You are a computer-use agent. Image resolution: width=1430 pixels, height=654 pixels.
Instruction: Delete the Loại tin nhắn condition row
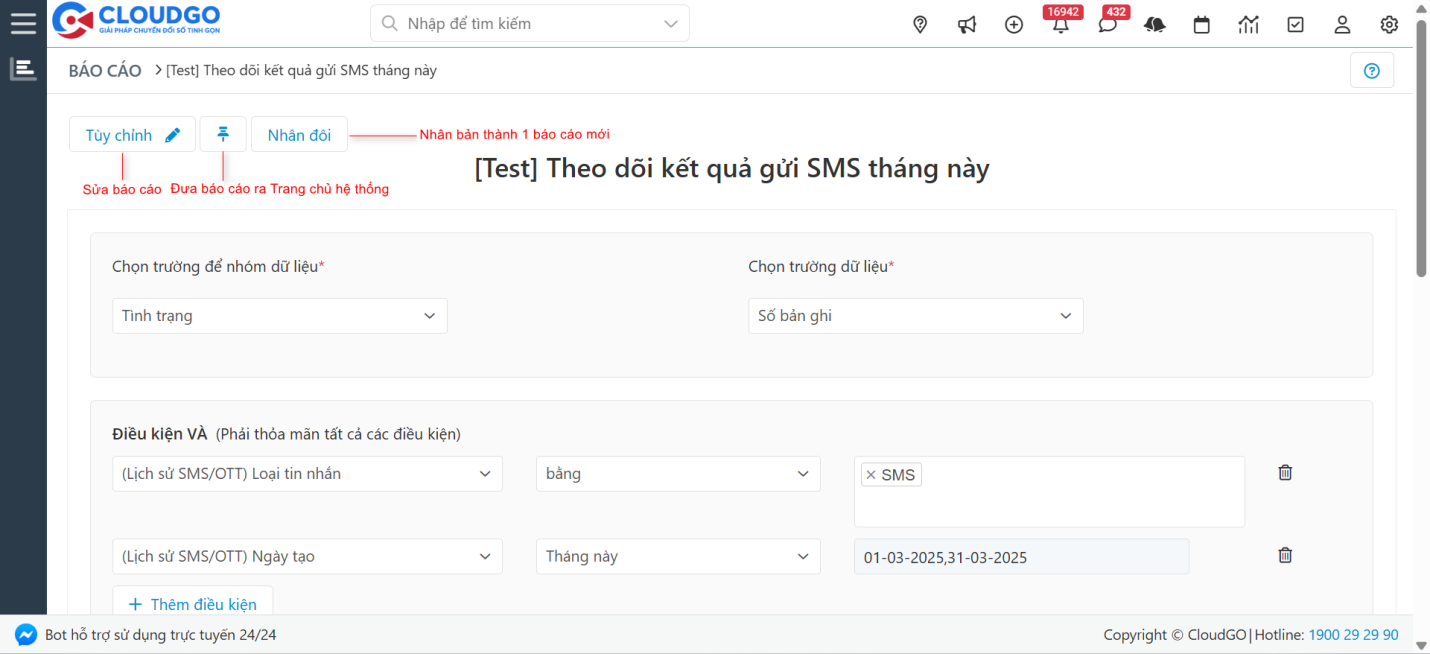tap(1285, 473)
